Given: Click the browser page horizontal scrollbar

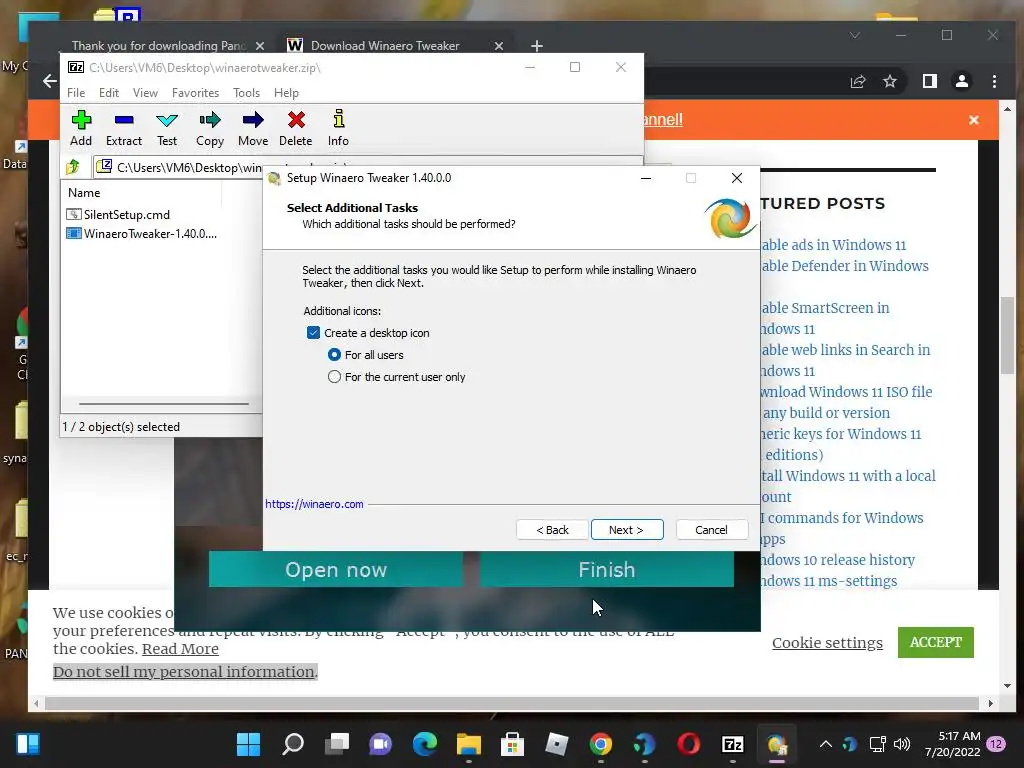Looking at the screenshot, I should [x=512, y=703].
